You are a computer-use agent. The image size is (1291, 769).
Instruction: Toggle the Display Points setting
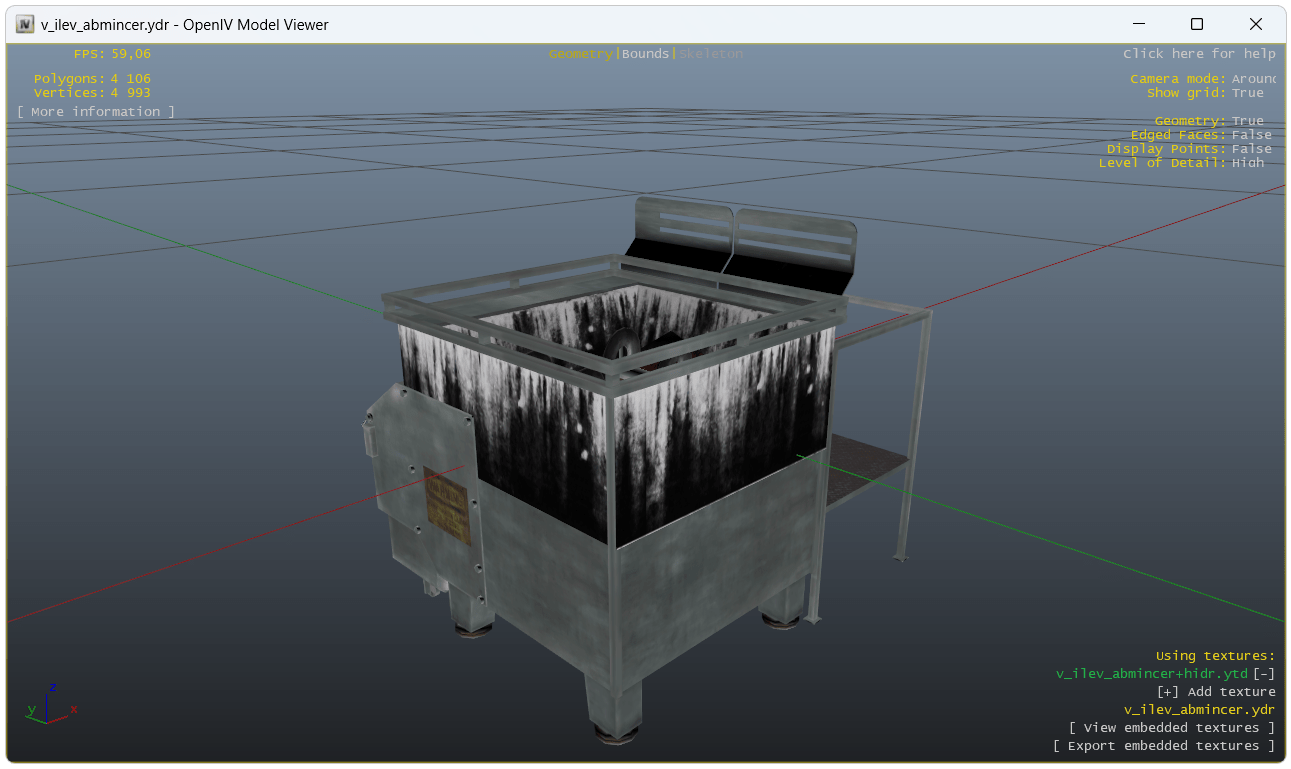tap(1252, 149)
